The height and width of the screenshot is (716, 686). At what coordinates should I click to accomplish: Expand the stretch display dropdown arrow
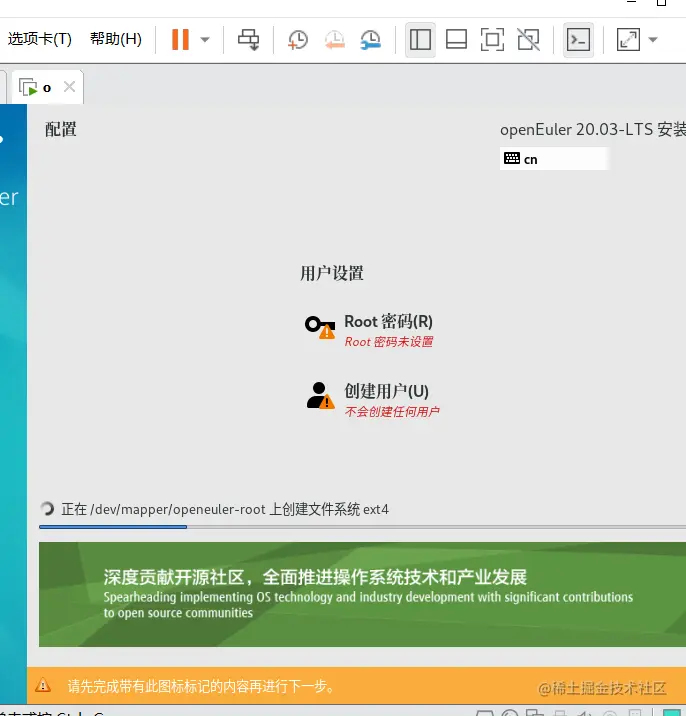(653, 40)
